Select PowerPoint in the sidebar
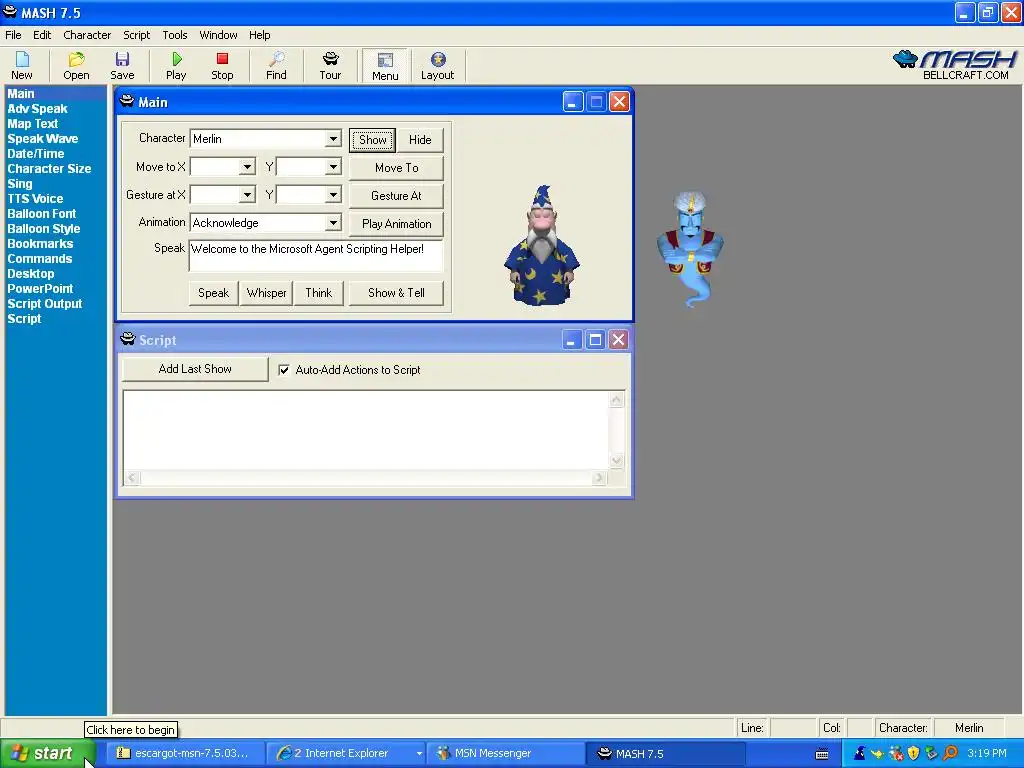The image size is (1024, 768). 40,289
